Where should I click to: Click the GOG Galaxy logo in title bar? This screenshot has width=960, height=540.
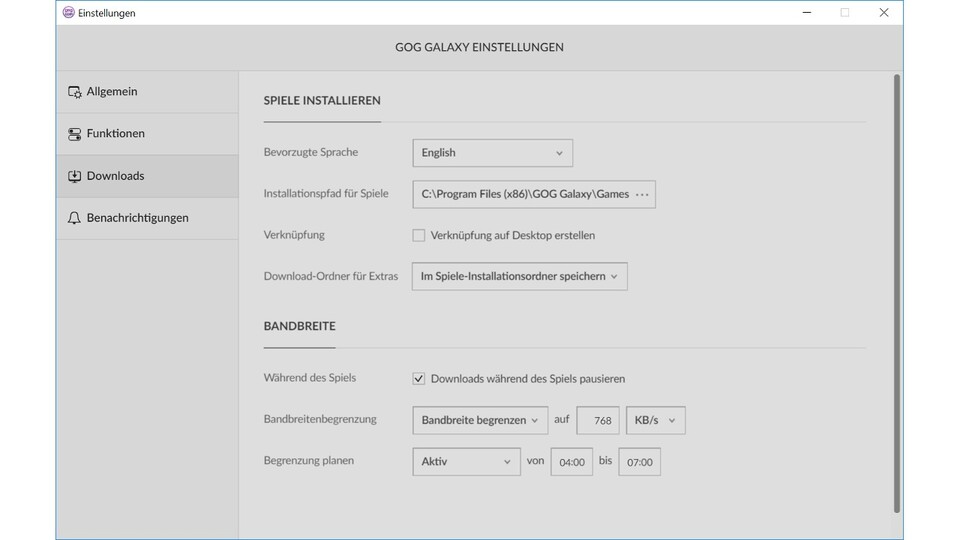[68, 13]
